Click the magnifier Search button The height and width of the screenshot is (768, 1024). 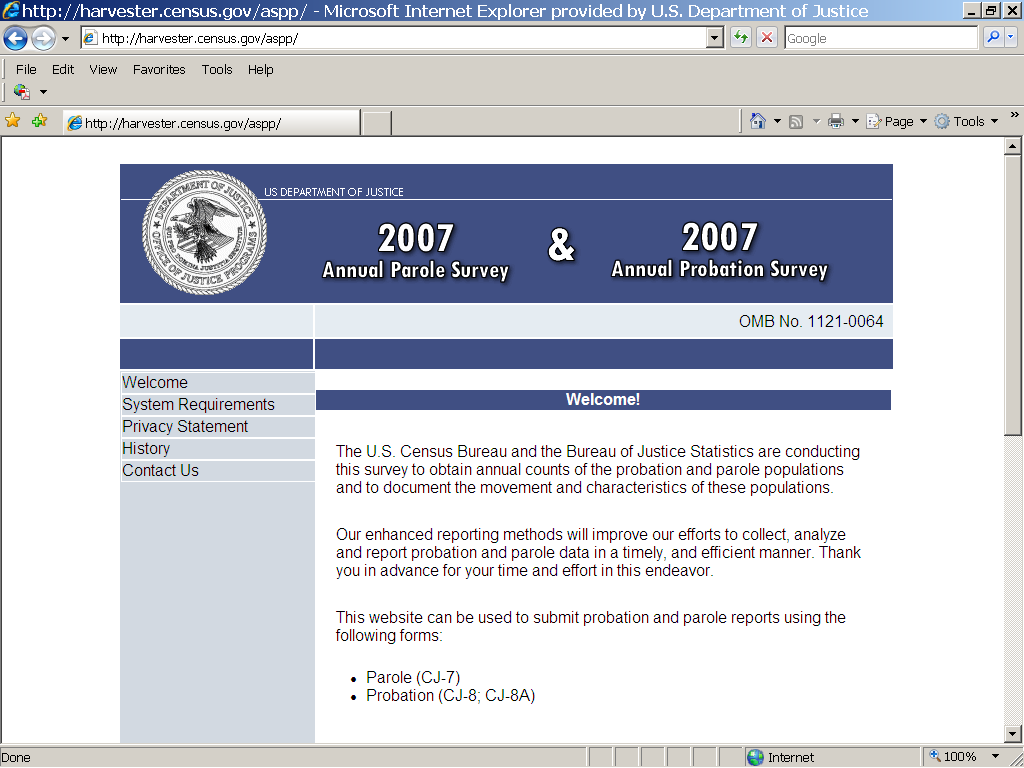tap(993, 38)
